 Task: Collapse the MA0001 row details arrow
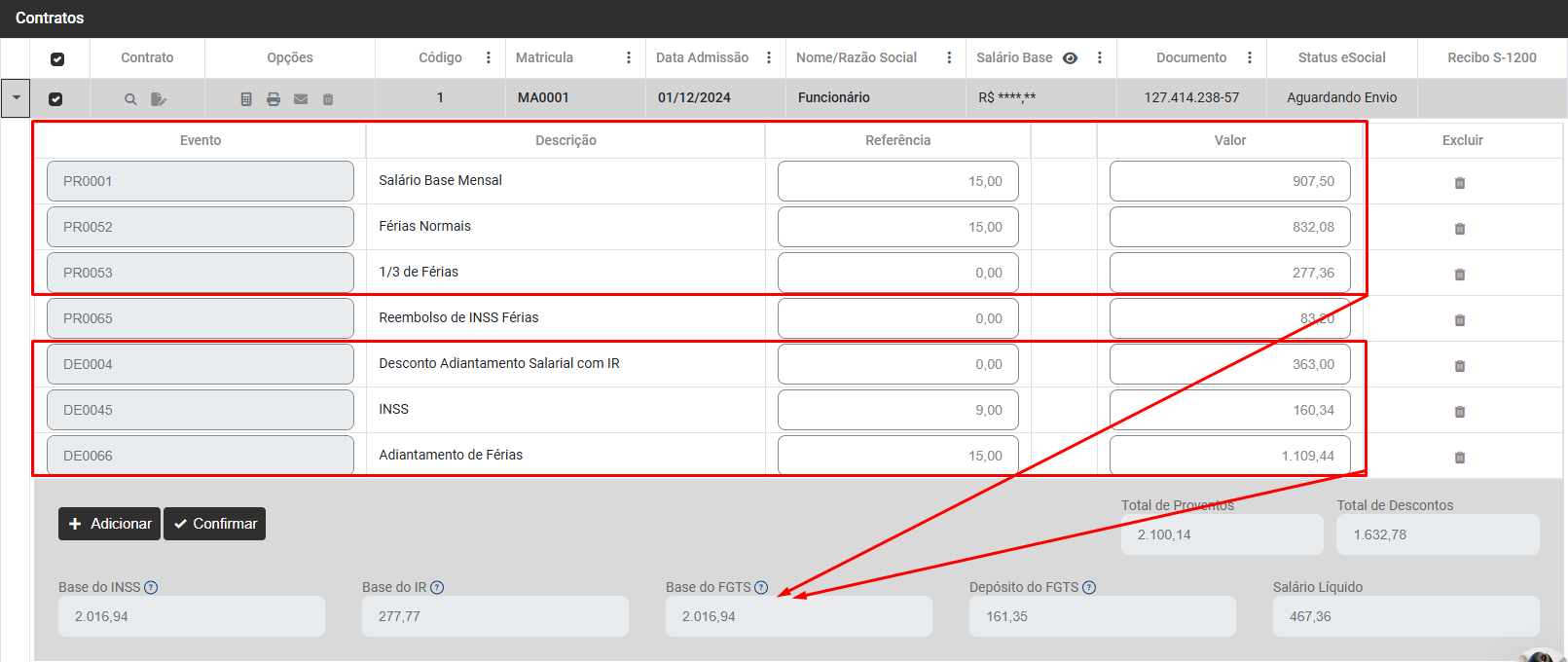coord(16,97)
